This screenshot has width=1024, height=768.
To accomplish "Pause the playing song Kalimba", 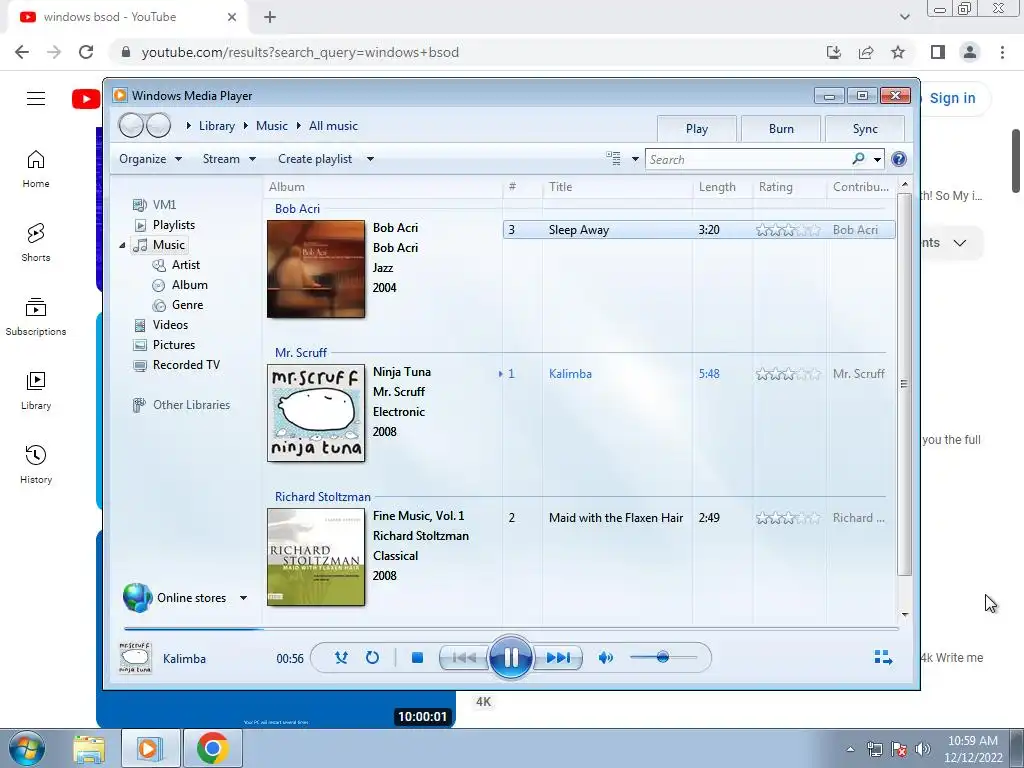I will 510,657.
